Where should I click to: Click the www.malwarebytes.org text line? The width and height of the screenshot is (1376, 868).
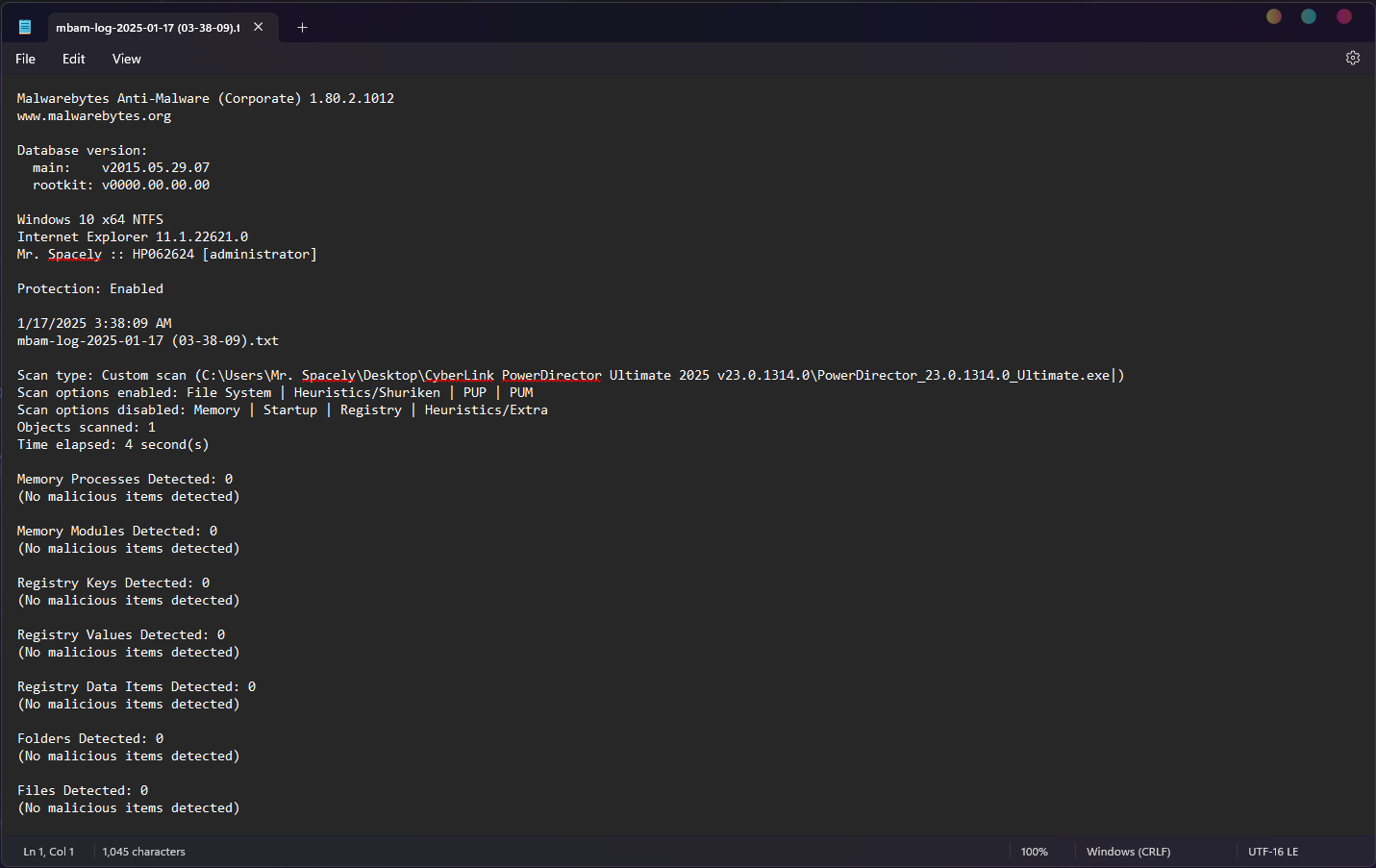click(94, 116)
